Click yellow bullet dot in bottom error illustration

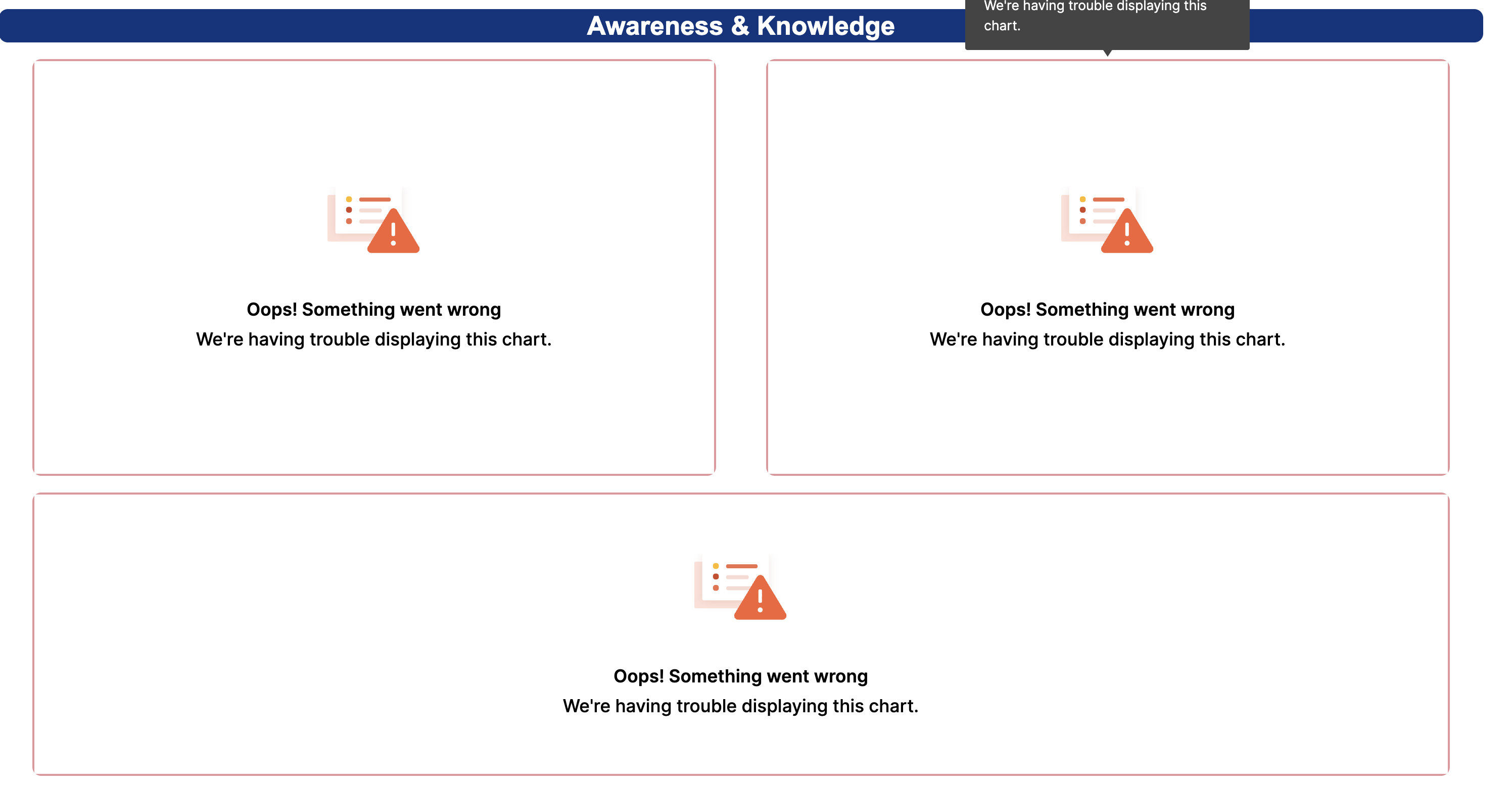point(716,566)
